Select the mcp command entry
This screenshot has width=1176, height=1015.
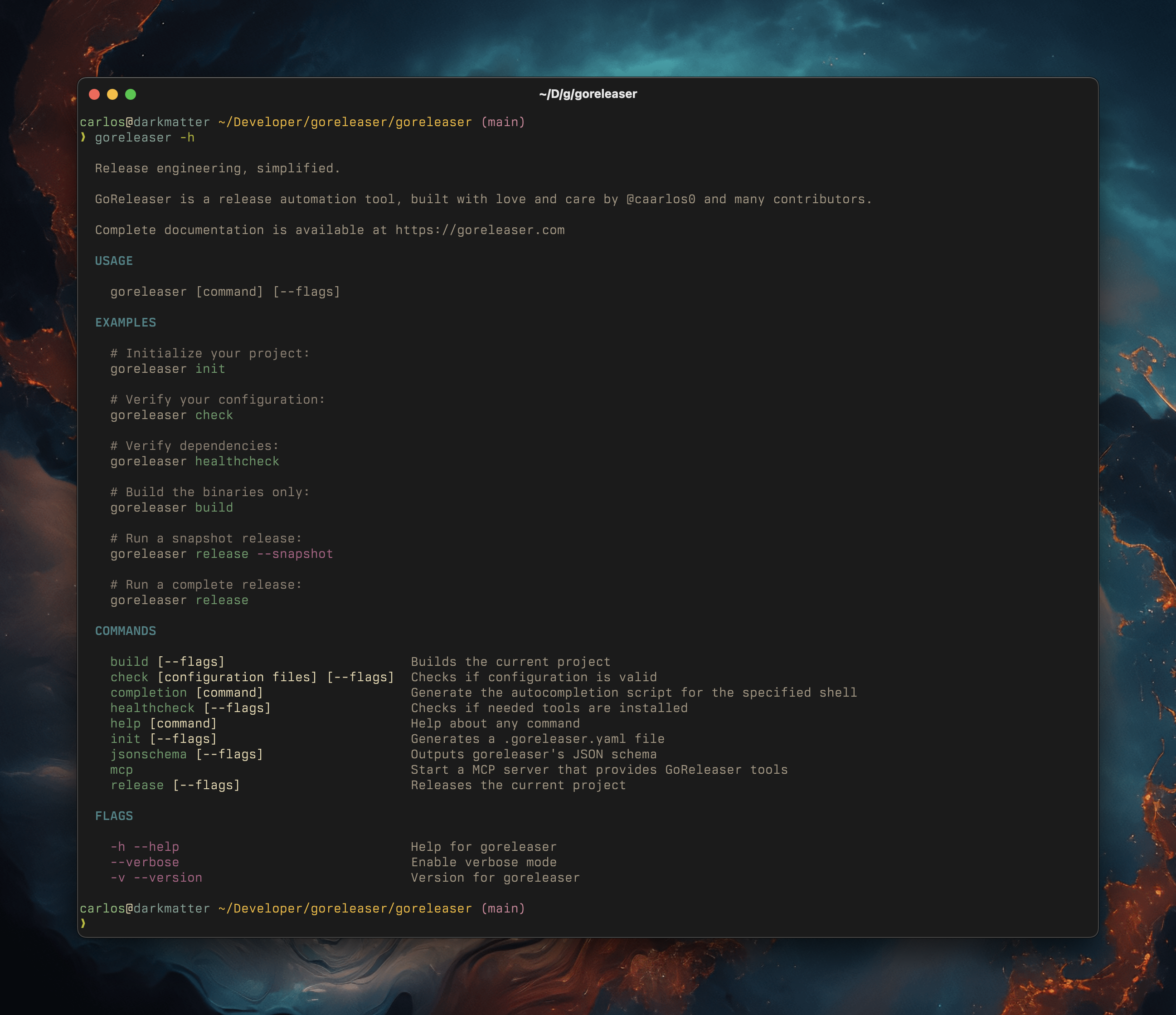(x=121, y=770)
